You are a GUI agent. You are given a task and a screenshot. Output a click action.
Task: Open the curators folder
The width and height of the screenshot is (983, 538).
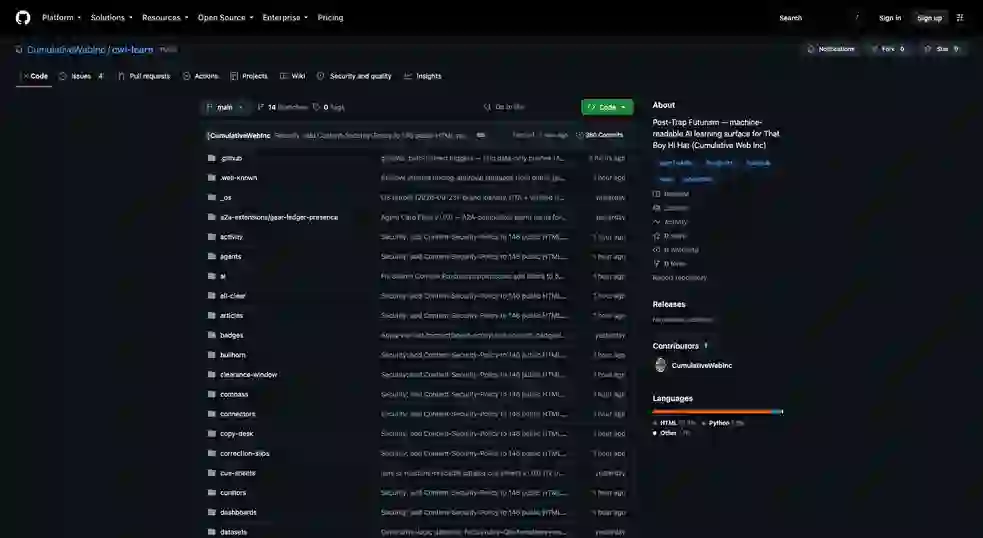coord(233,493)
